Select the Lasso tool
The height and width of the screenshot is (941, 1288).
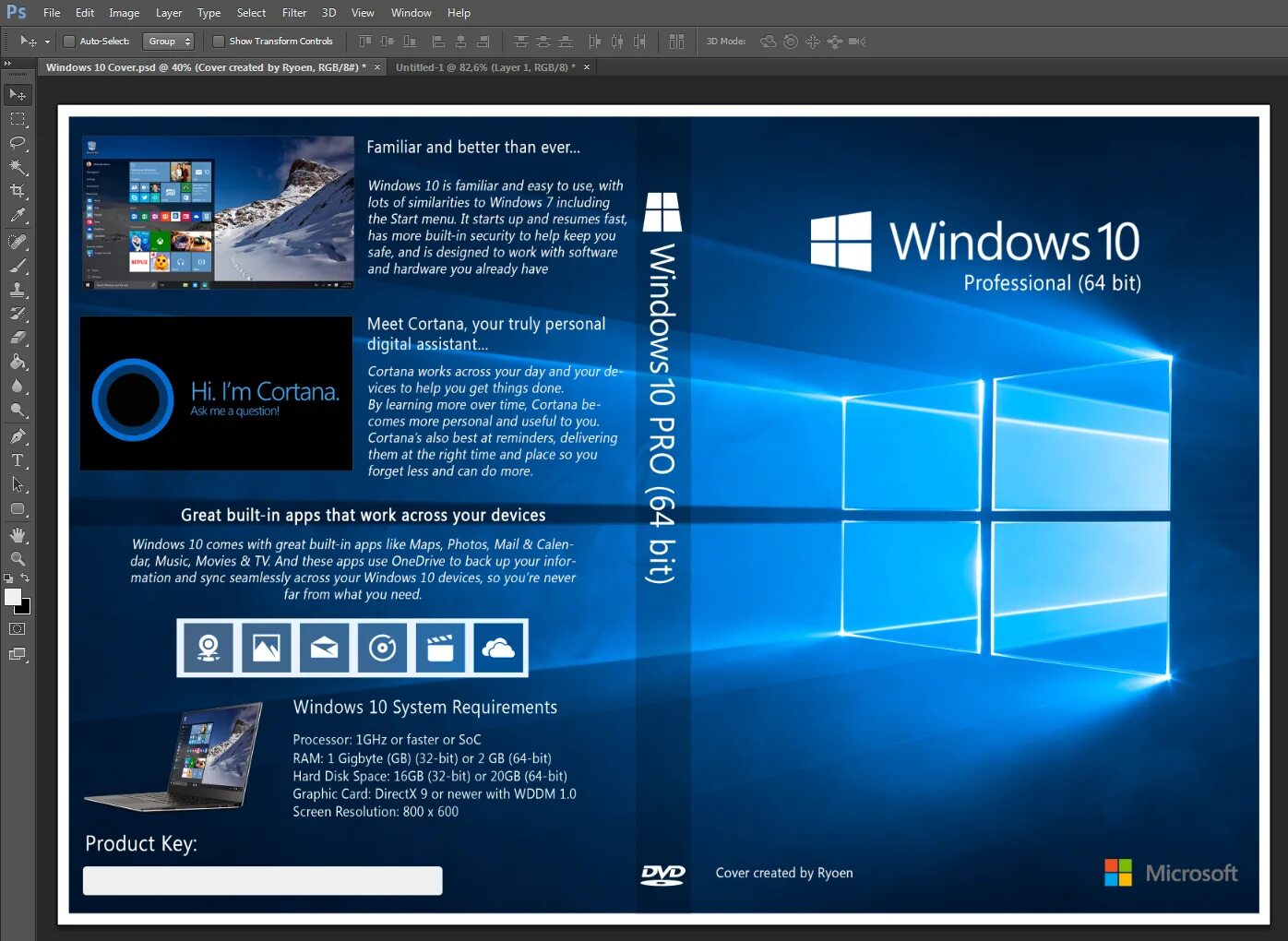[18, 143]
